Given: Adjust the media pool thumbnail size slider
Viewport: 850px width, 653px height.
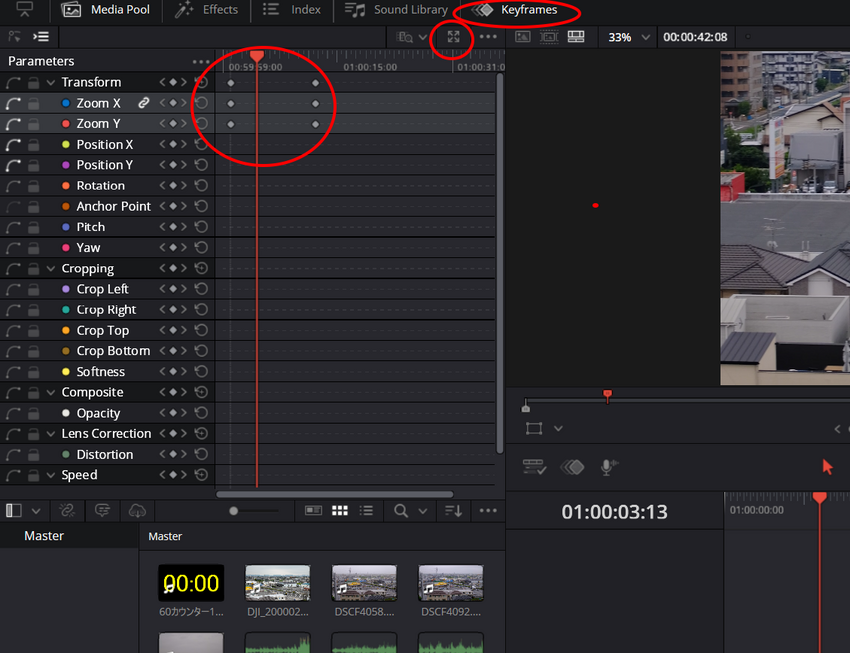Looking at the screenshot, I should 234,511.
